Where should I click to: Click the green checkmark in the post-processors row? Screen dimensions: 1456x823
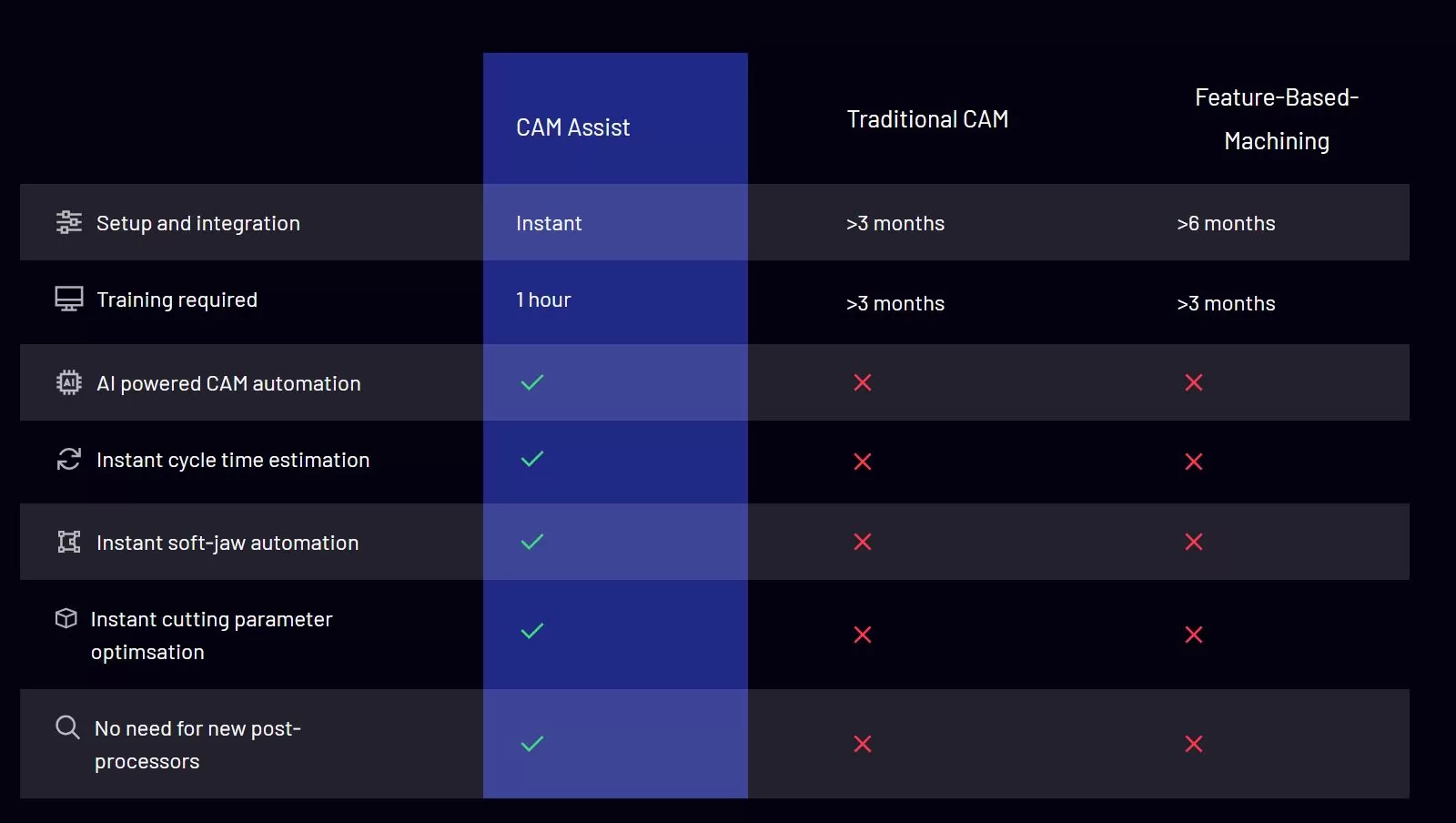532,744
